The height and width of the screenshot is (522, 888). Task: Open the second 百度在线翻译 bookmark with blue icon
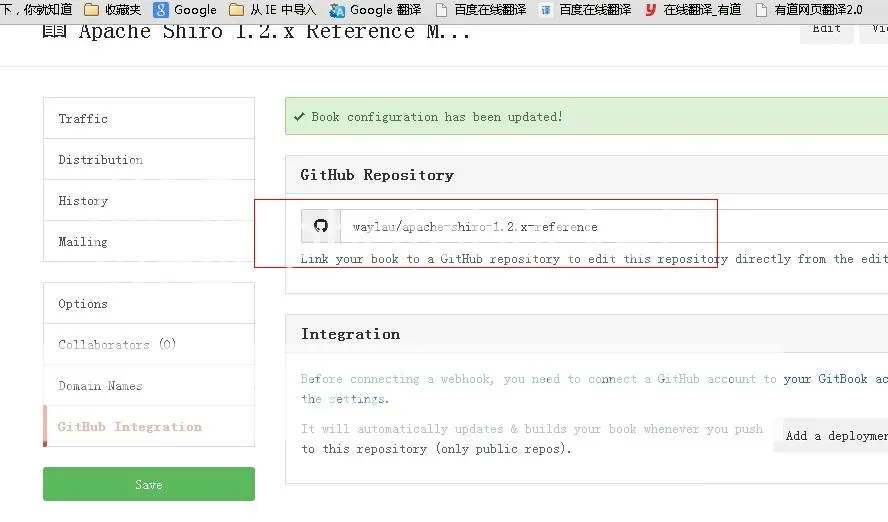click(585, 10)
